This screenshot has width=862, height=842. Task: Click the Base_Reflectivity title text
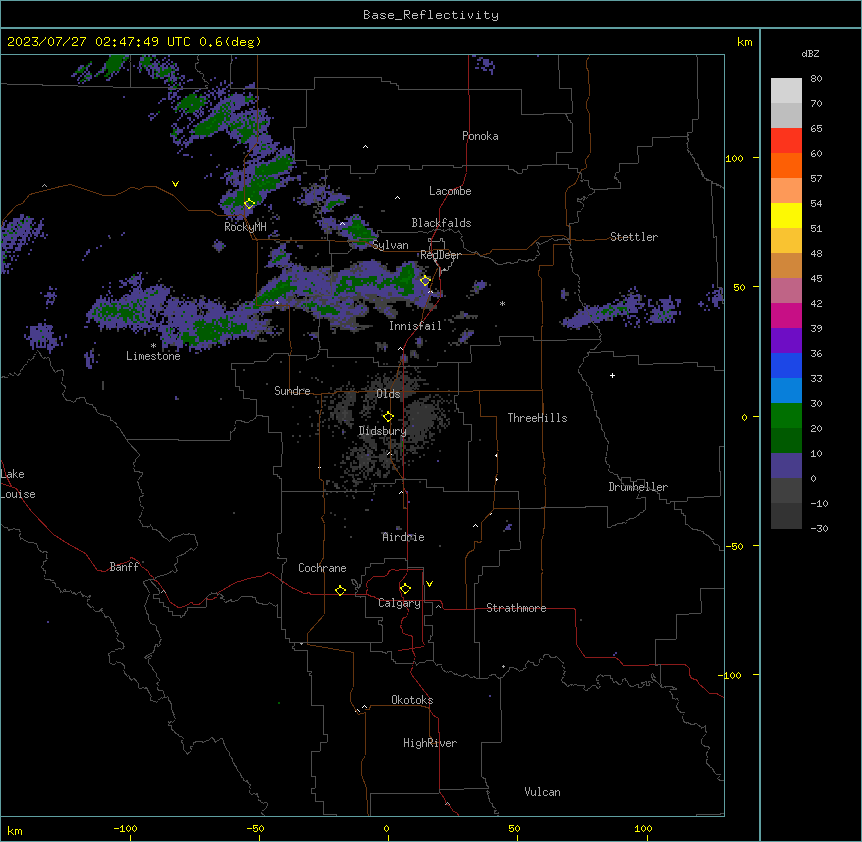(431, 15)
